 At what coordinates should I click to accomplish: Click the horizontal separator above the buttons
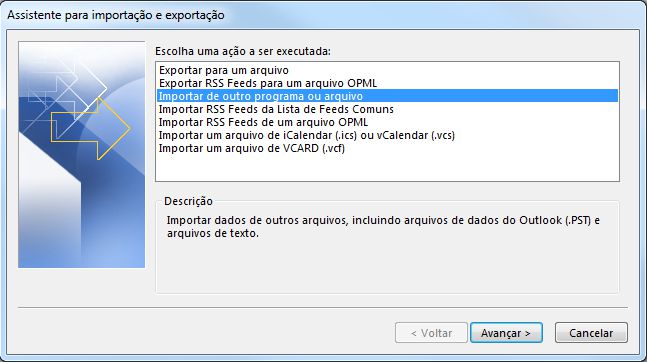(323, 308)
